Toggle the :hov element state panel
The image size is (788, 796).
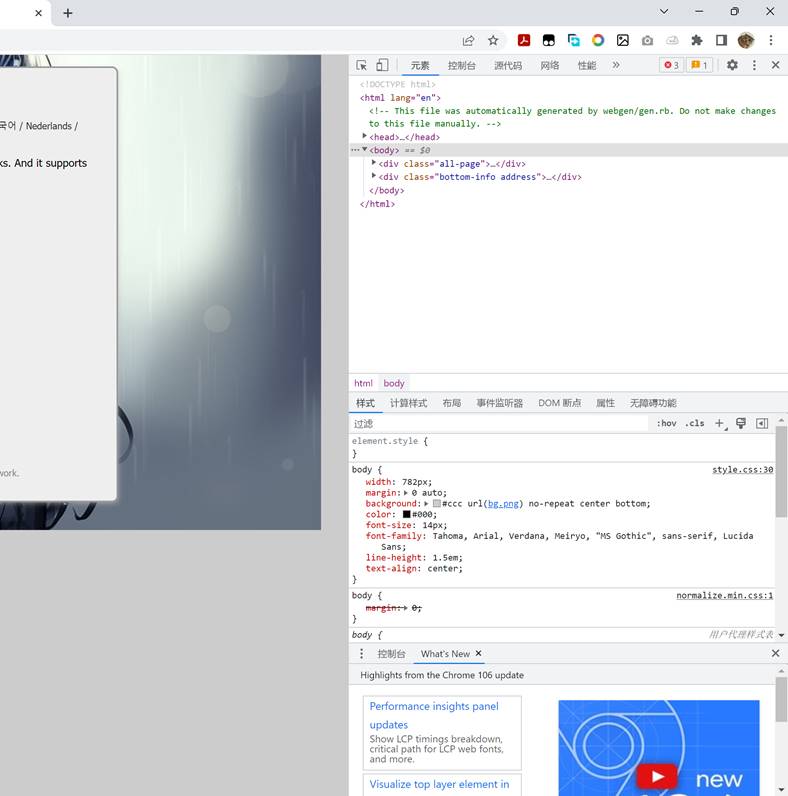[666, 423]
